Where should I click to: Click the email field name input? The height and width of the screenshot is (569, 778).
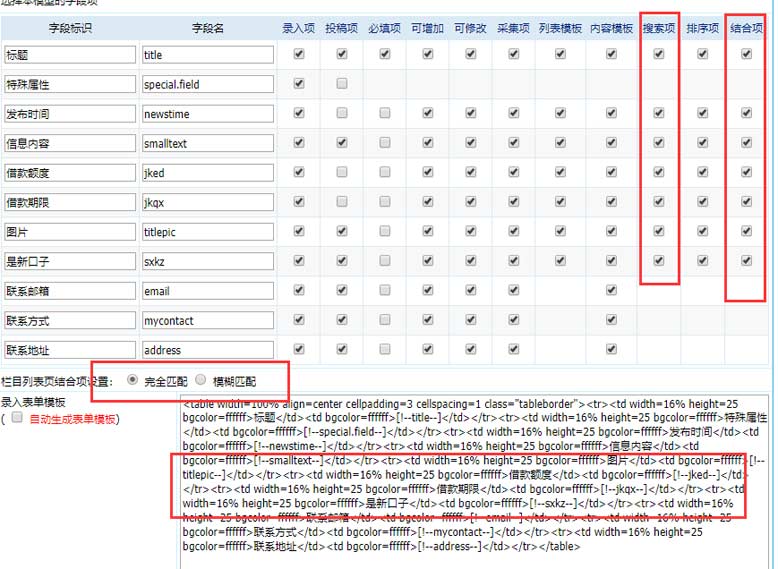tap(207, 291)
